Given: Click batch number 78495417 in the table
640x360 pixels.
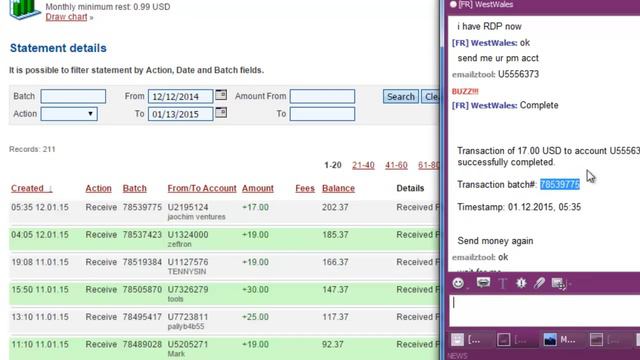Looking at the screenshot, I should click(142, 317).
